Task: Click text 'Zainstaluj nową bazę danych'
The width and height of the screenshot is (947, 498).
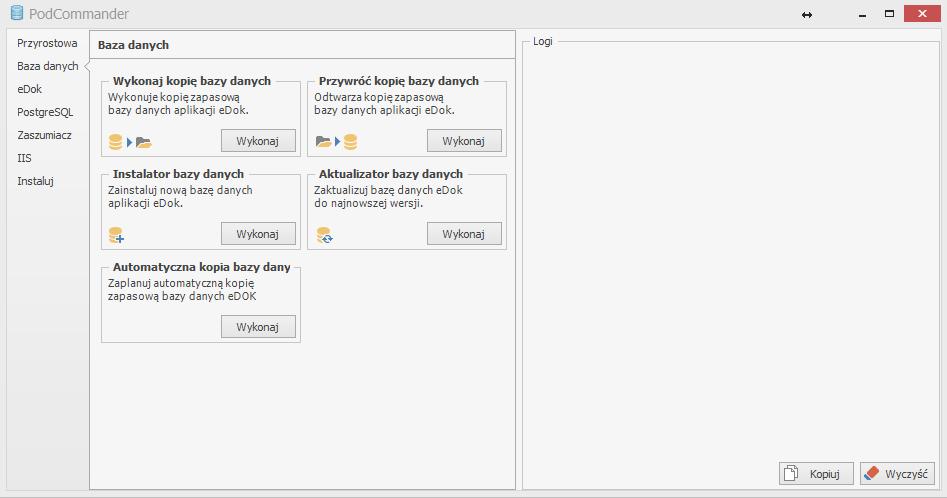Action: [180, 190]
